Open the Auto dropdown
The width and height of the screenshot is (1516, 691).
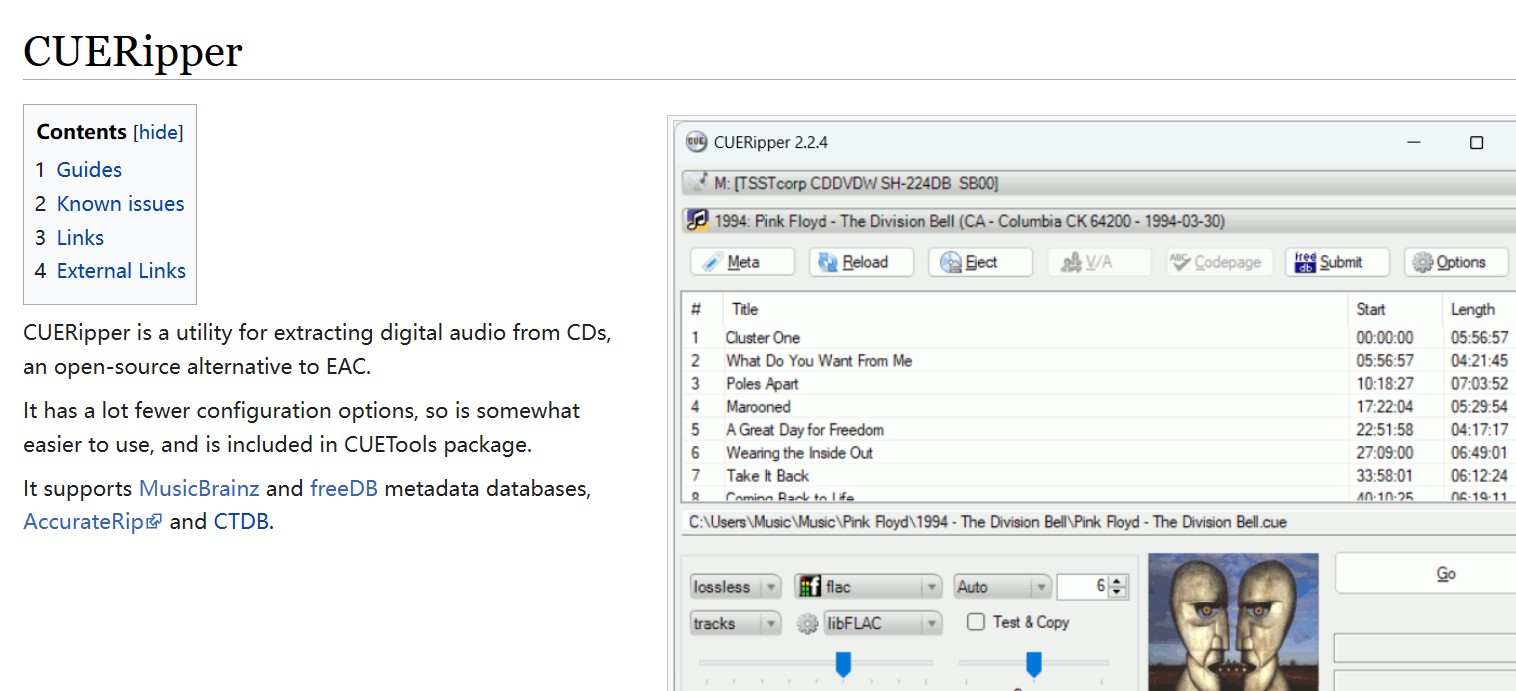click(x=1002, y=587)
